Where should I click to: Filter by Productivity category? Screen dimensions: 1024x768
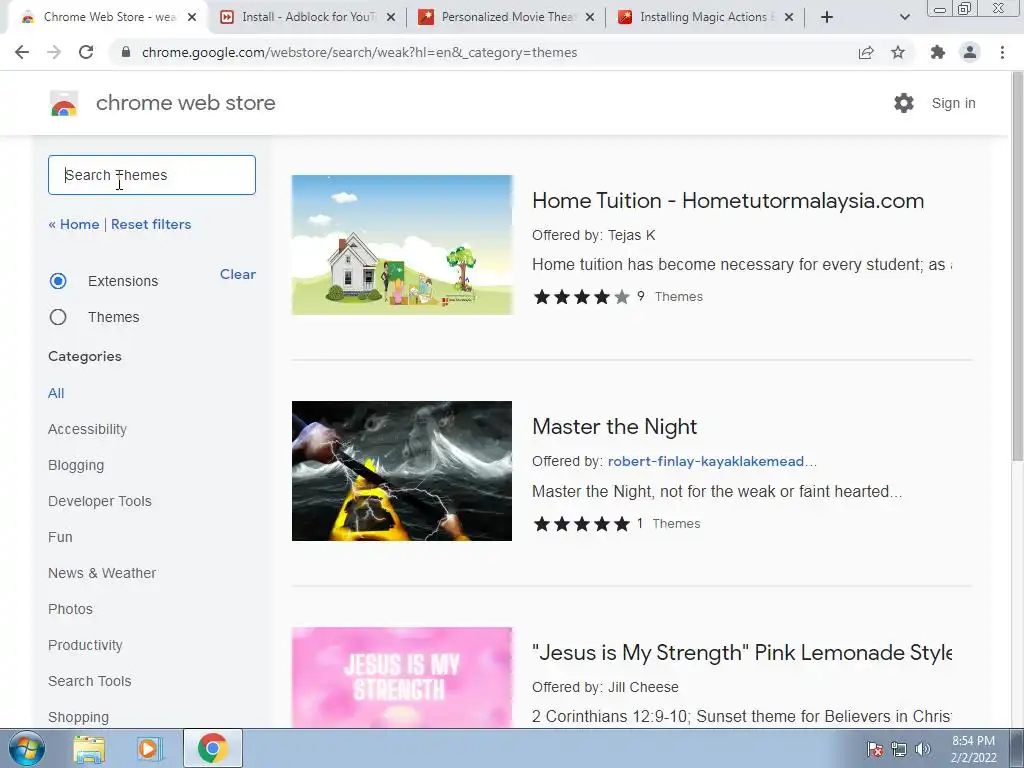pos(86,645)
